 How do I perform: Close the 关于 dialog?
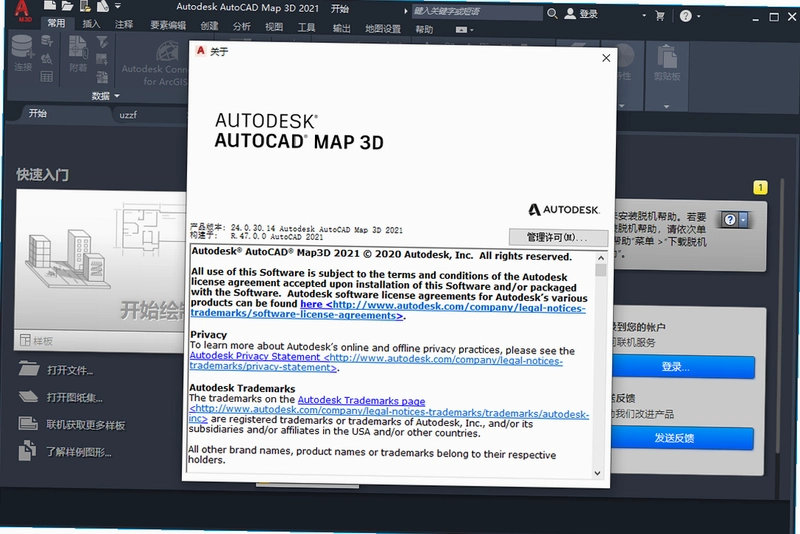coord(606,58)
